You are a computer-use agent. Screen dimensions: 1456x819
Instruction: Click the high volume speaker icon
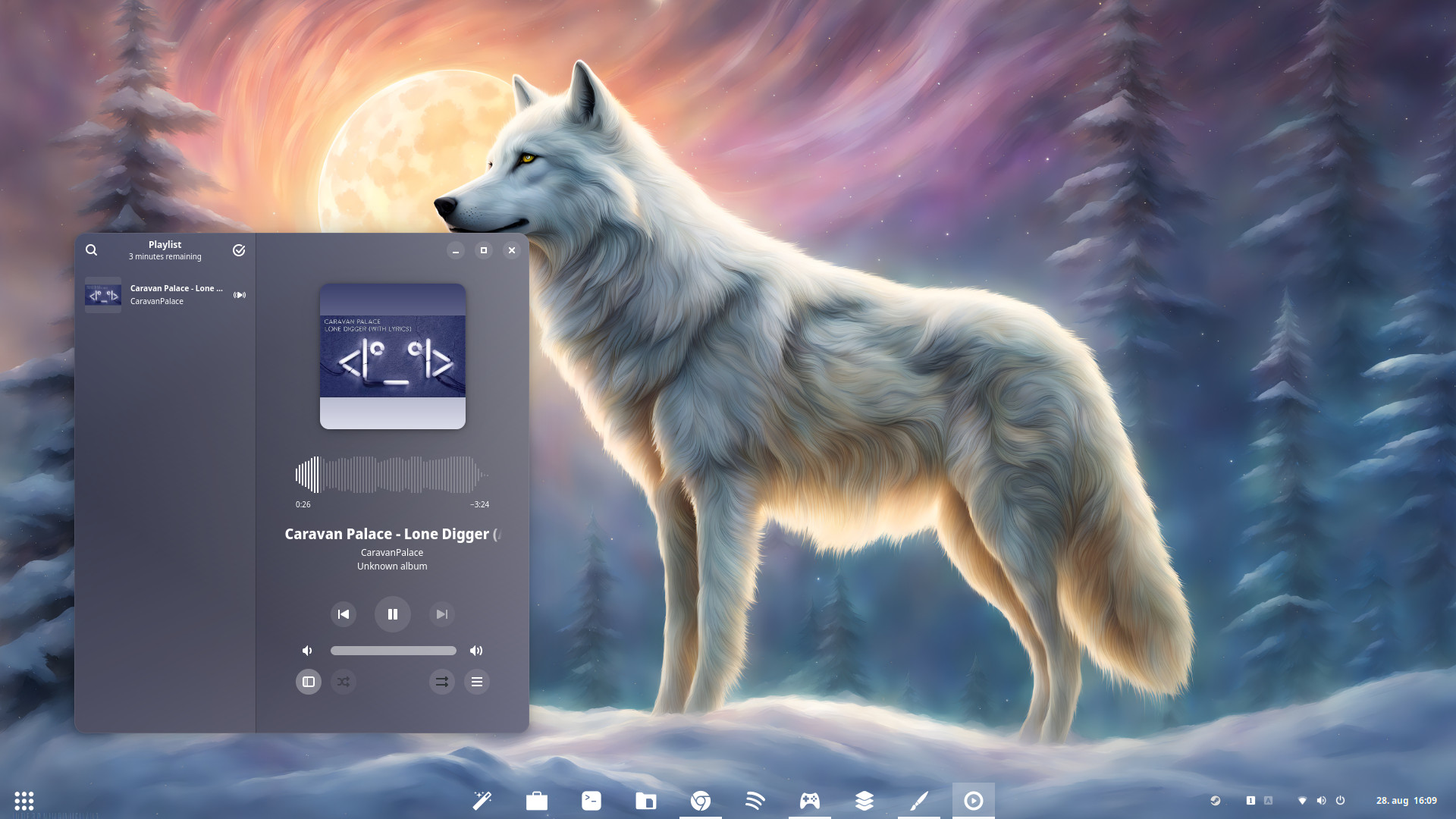(x=476, y=651)
